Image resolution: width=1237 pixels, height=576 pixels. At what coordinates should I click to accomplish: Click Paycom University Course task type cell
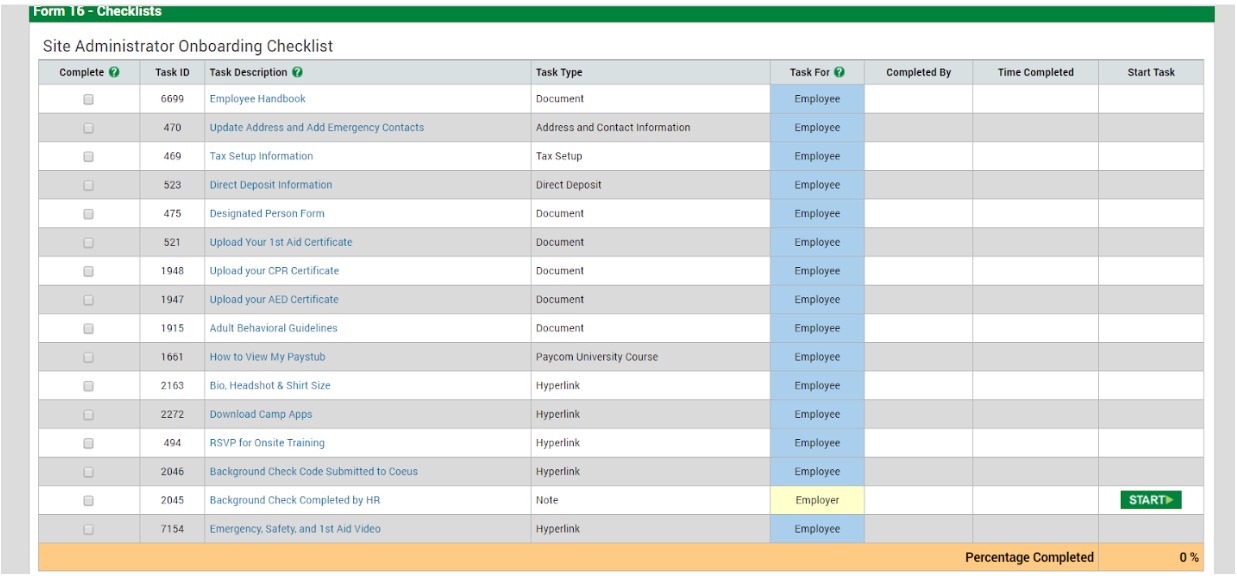pos(650,357)
